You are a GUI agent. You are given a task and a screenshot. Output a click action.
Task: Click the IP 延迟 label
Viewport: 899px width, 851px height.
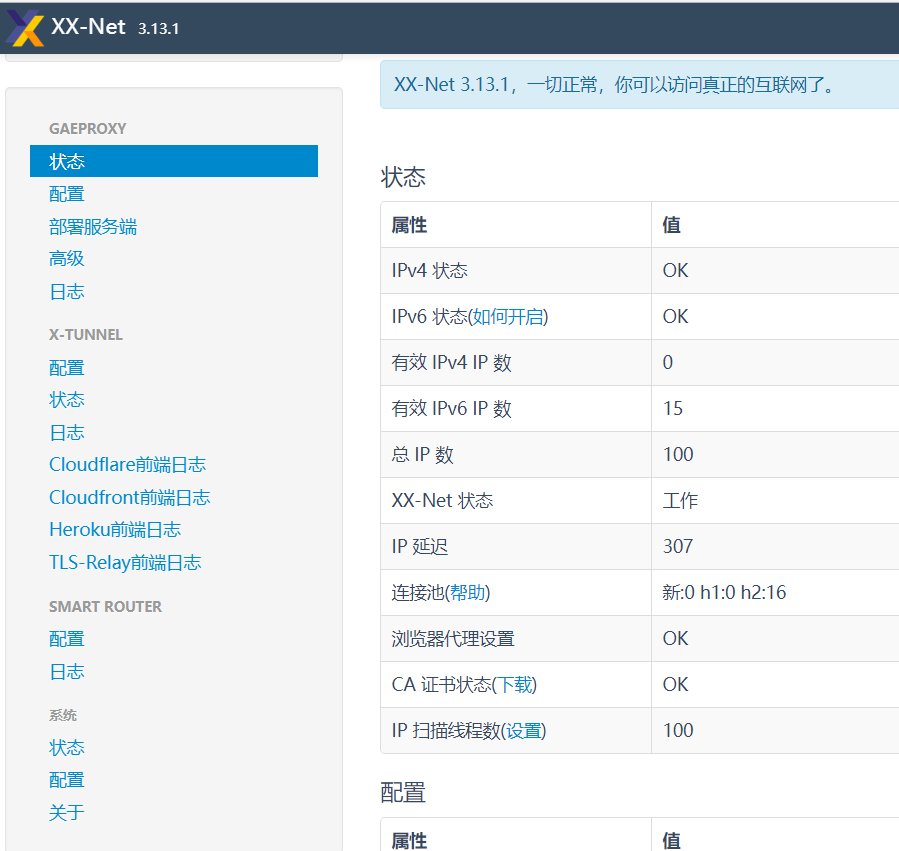click(420, 546)
